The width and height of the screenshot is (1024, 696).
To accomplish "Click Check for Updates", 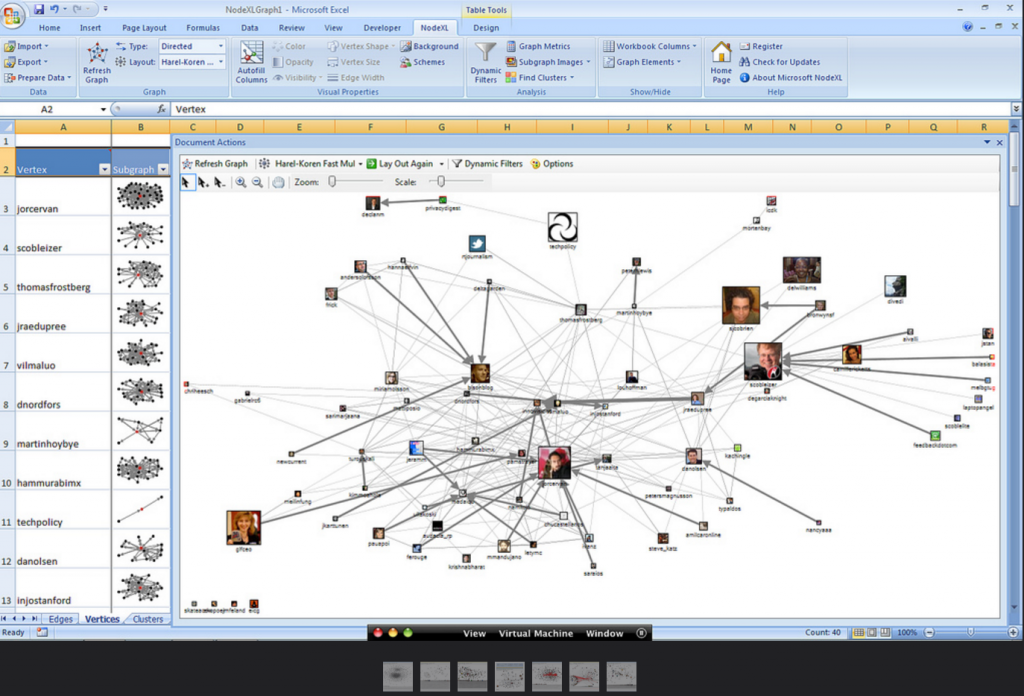I will (780, 62).
